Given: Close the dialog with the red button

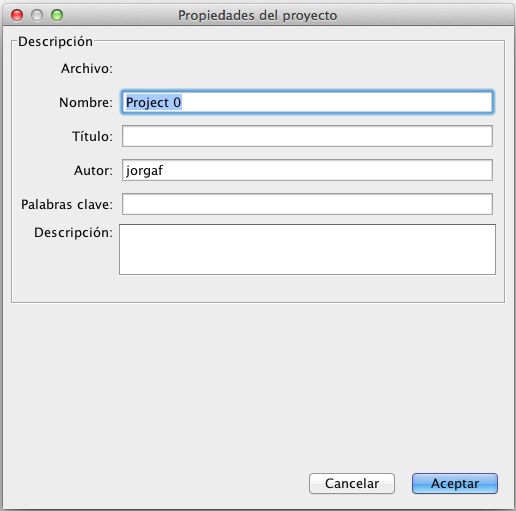Looking at the screenshot, I should (17, 15).
